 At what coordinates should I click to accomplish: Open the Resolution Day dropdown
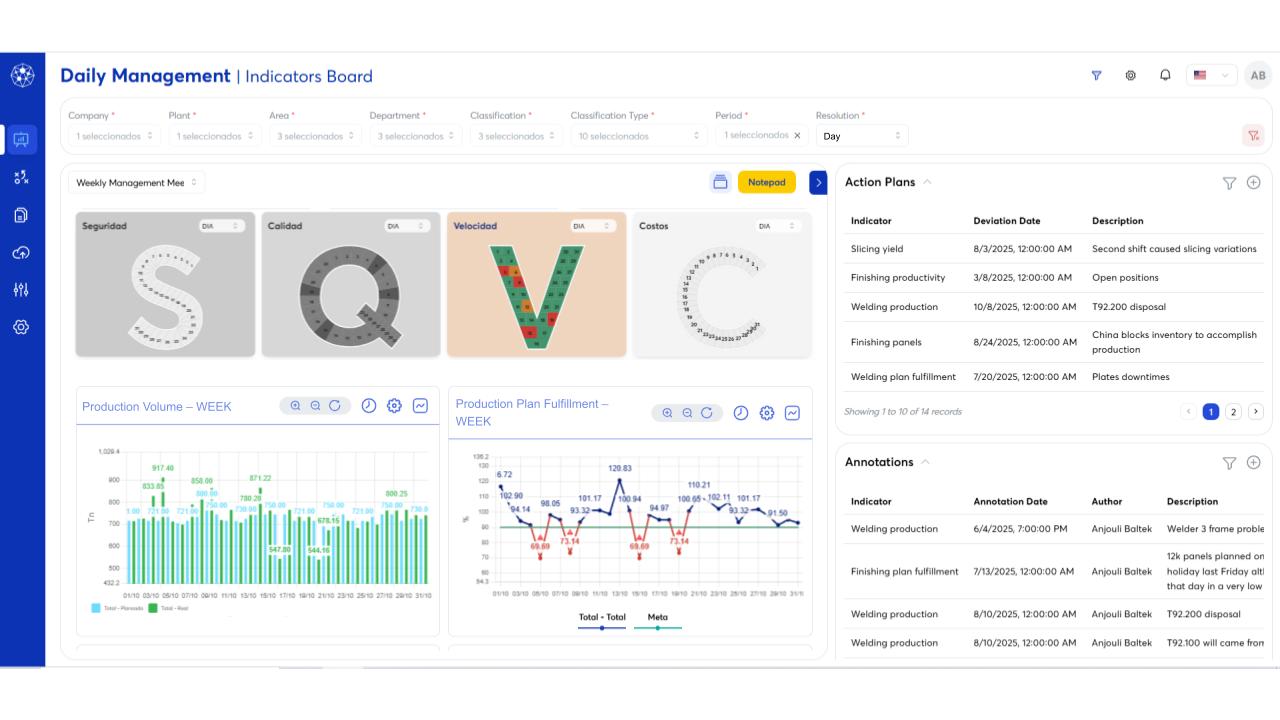[862, 136]
